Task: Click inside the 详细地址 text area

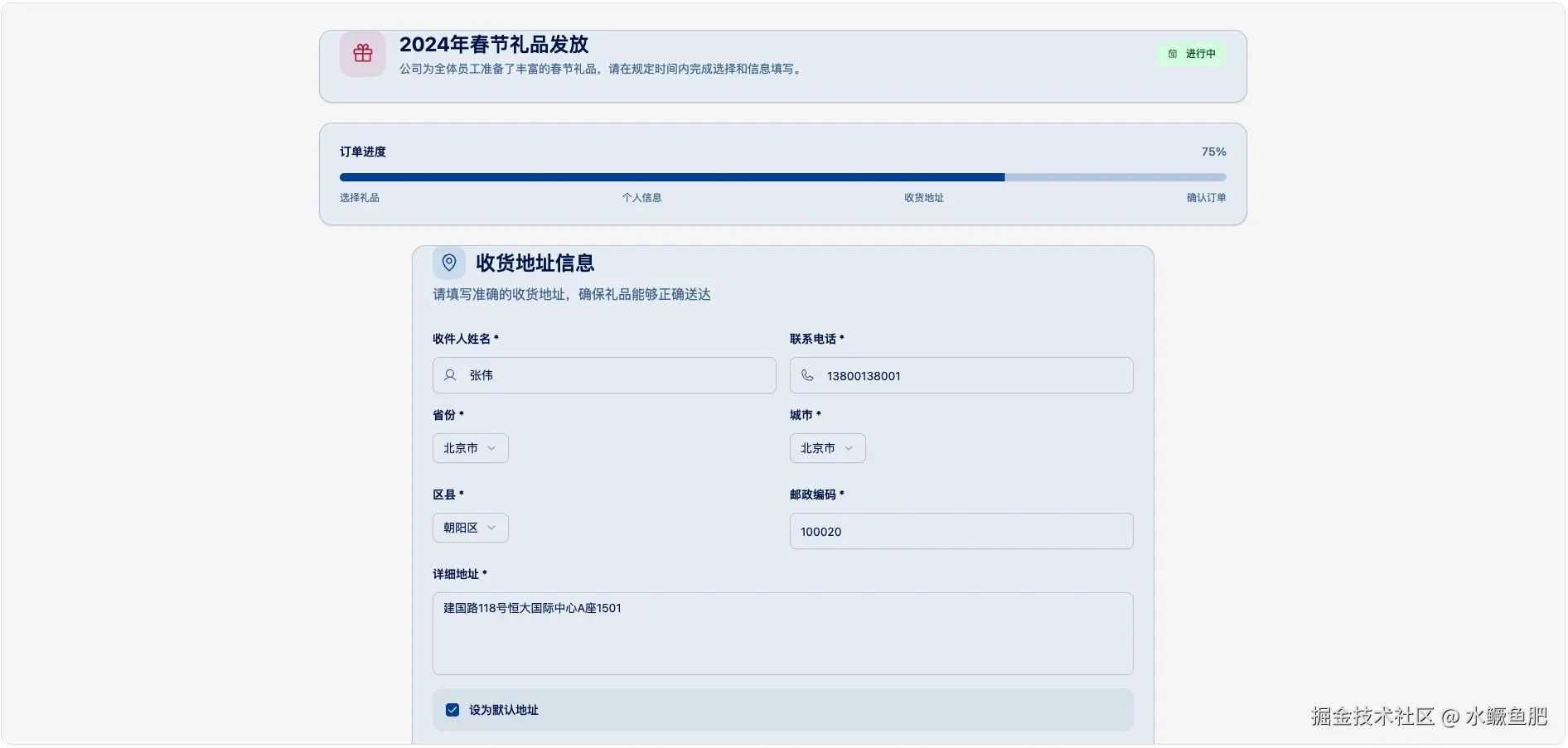Action: pyautogui.click(x=782, y=634)
